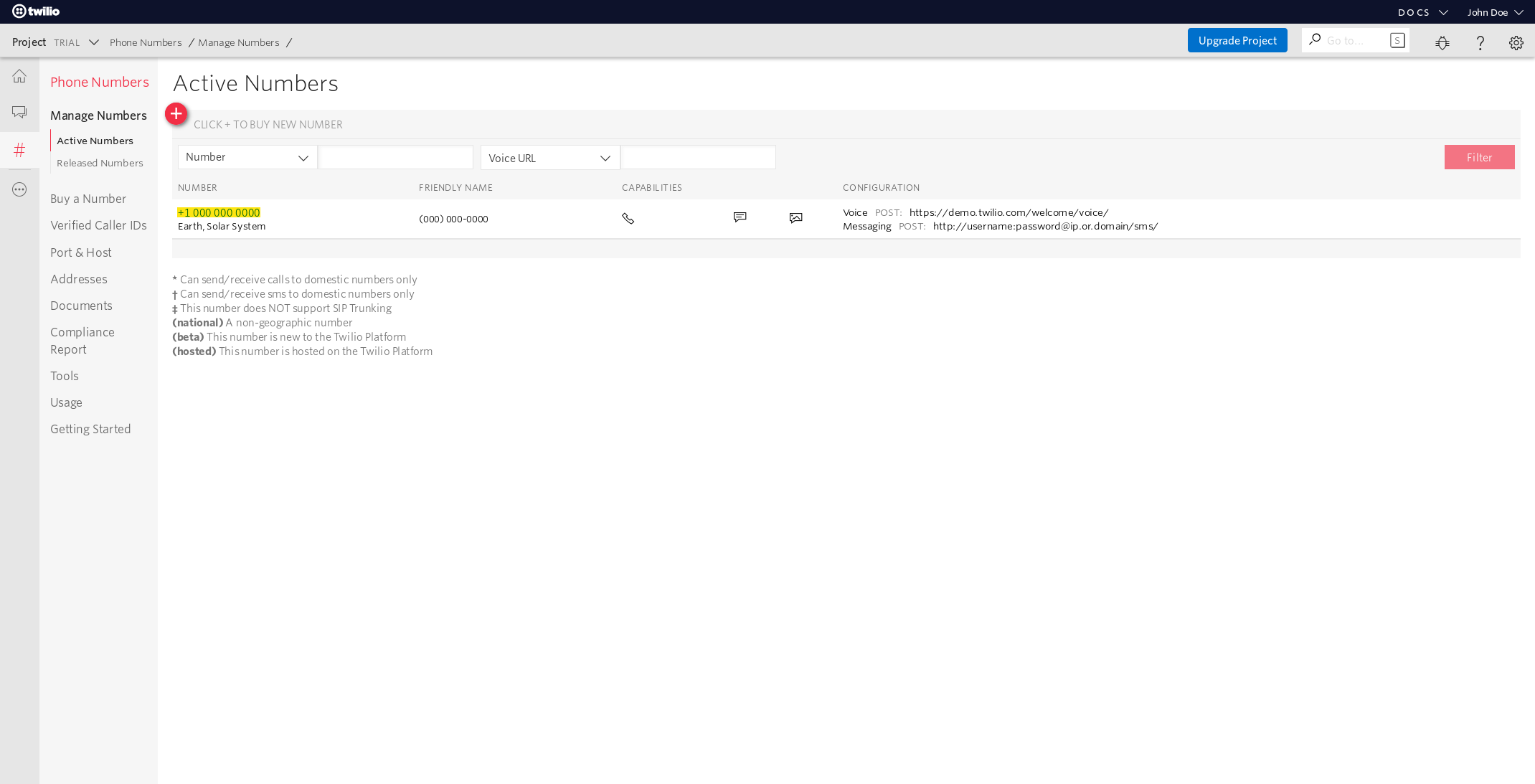Open the more products ellipsis icon
Image resolution: width=1535 pixels, height=784 pixels.
point(19,189)
